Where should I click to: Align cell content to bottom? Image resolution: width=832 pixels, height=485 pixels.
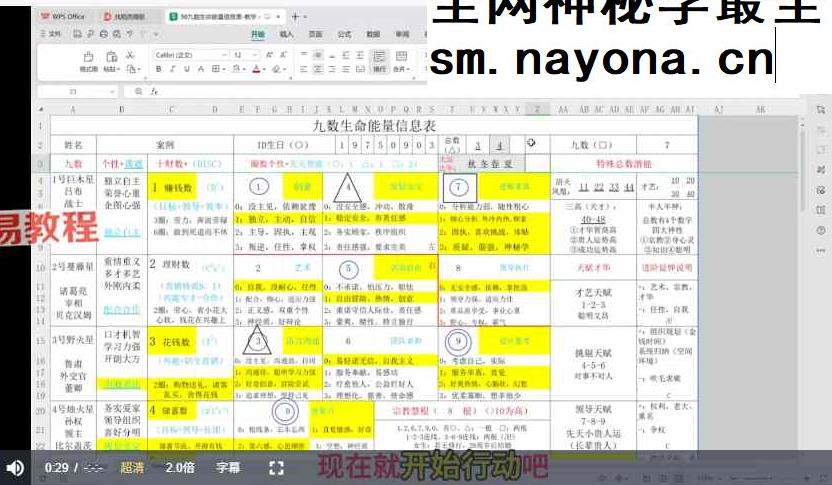[x=332, y=55]
